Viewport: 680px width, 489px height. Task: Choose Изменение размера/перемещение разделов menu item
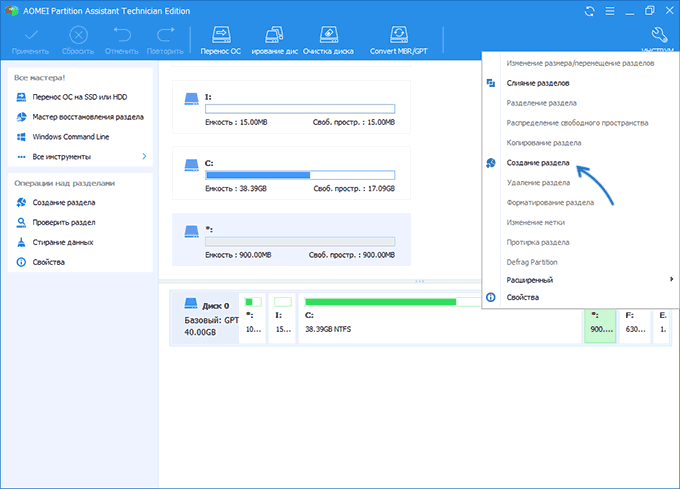tap(580, 63)
